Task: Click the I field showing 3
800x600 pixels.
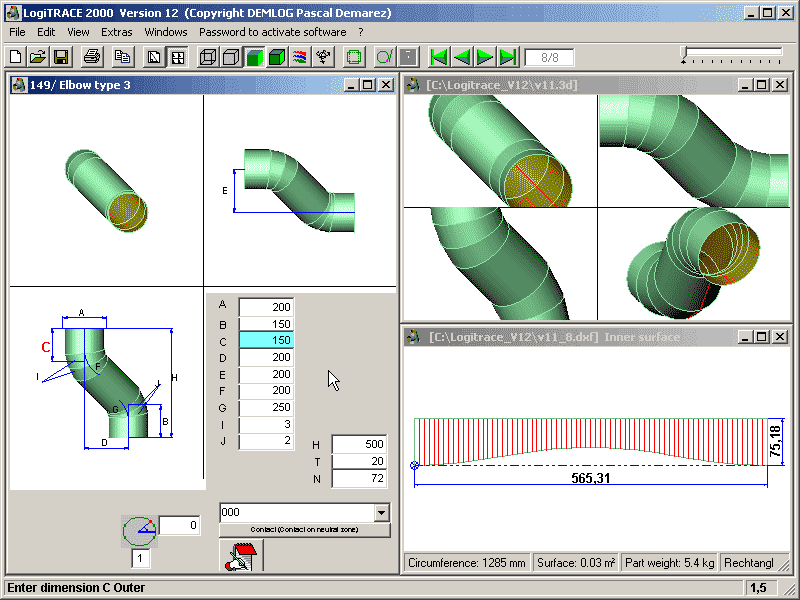Action: click(x=266, y=424)
